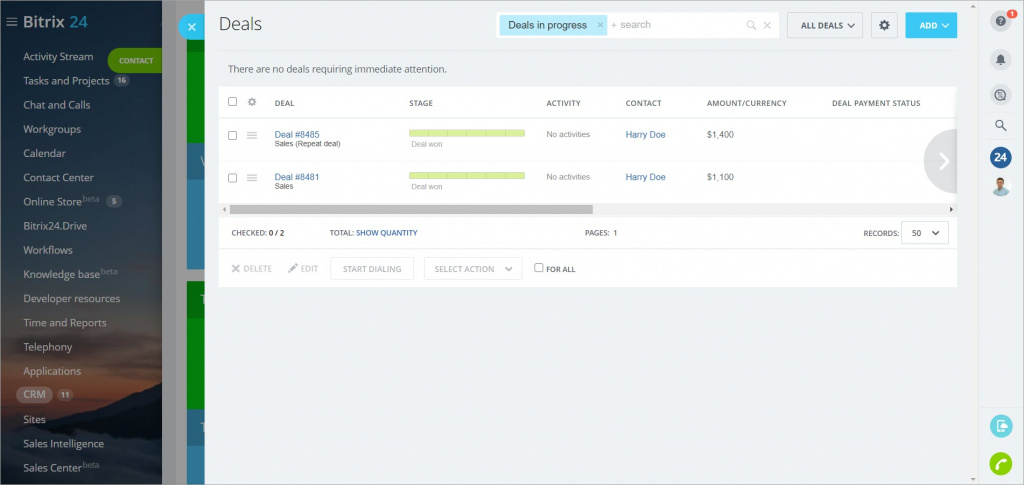Open the Add button dropdown

coord(931,25)
